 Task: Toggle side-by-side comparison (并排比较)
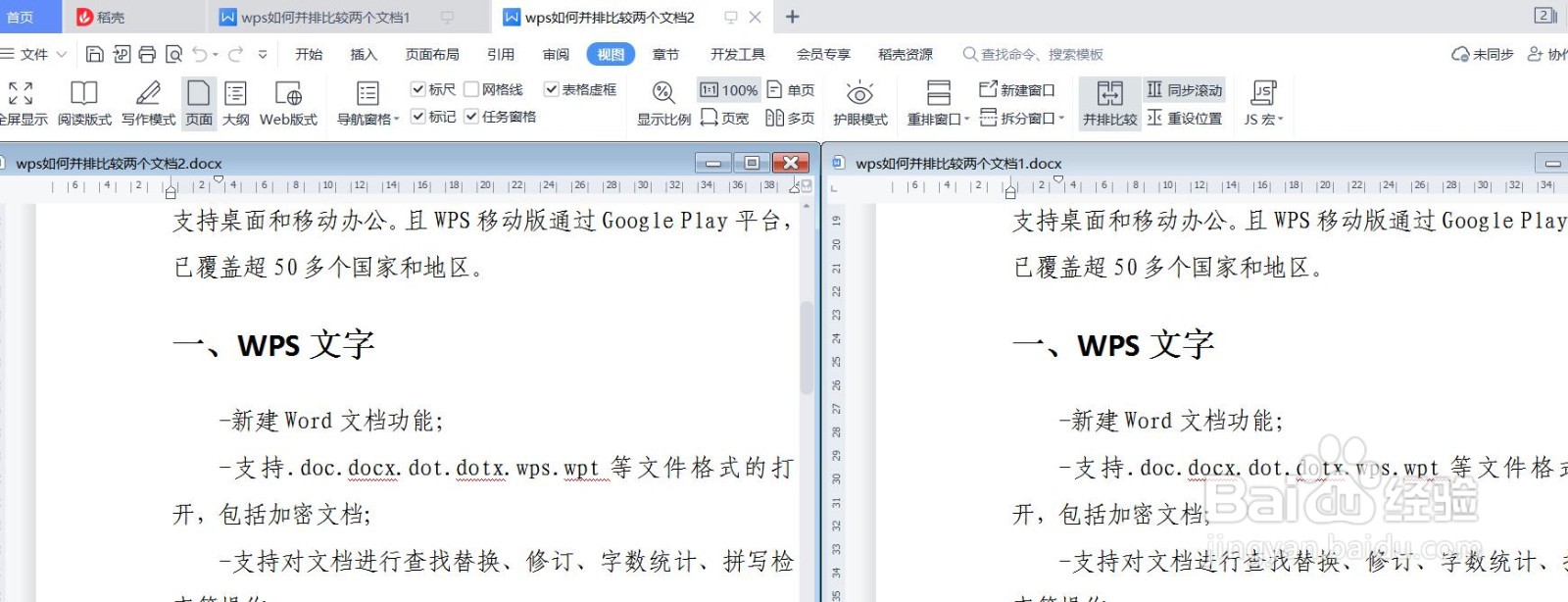tap(1110, 104)
